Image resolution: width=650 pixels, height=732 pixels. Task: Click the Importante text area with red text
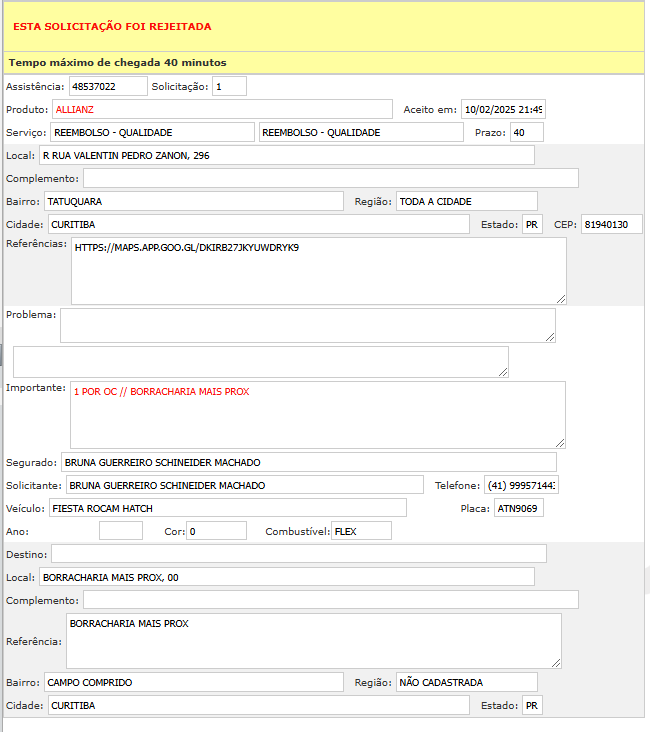tap(317, 414)
